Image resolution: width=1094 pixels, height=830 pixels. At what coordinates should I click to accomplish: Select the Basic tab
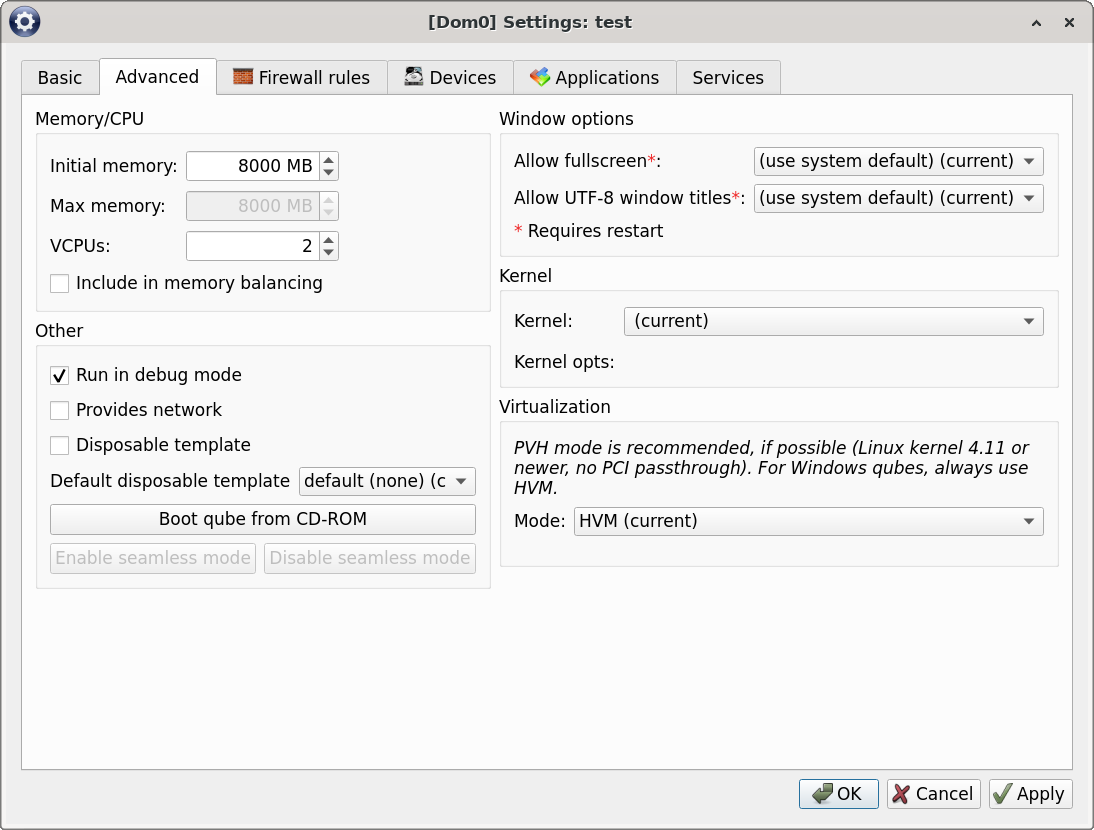click(x=60, y=77)
